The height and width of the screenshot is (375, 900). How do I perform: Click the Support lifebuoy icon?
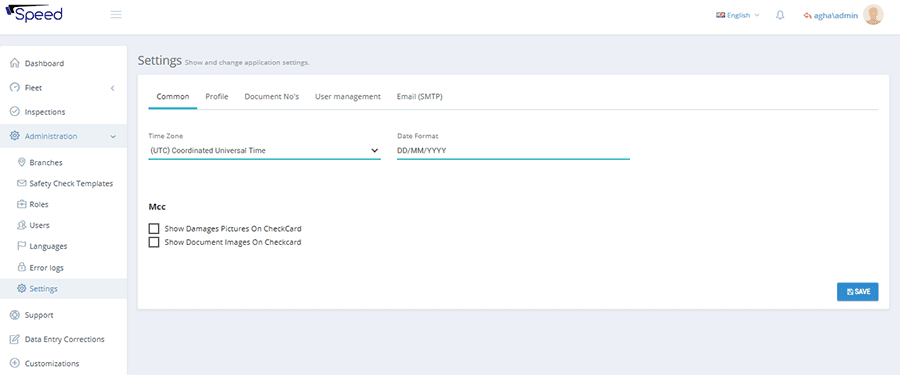click(x=15, y=315)
